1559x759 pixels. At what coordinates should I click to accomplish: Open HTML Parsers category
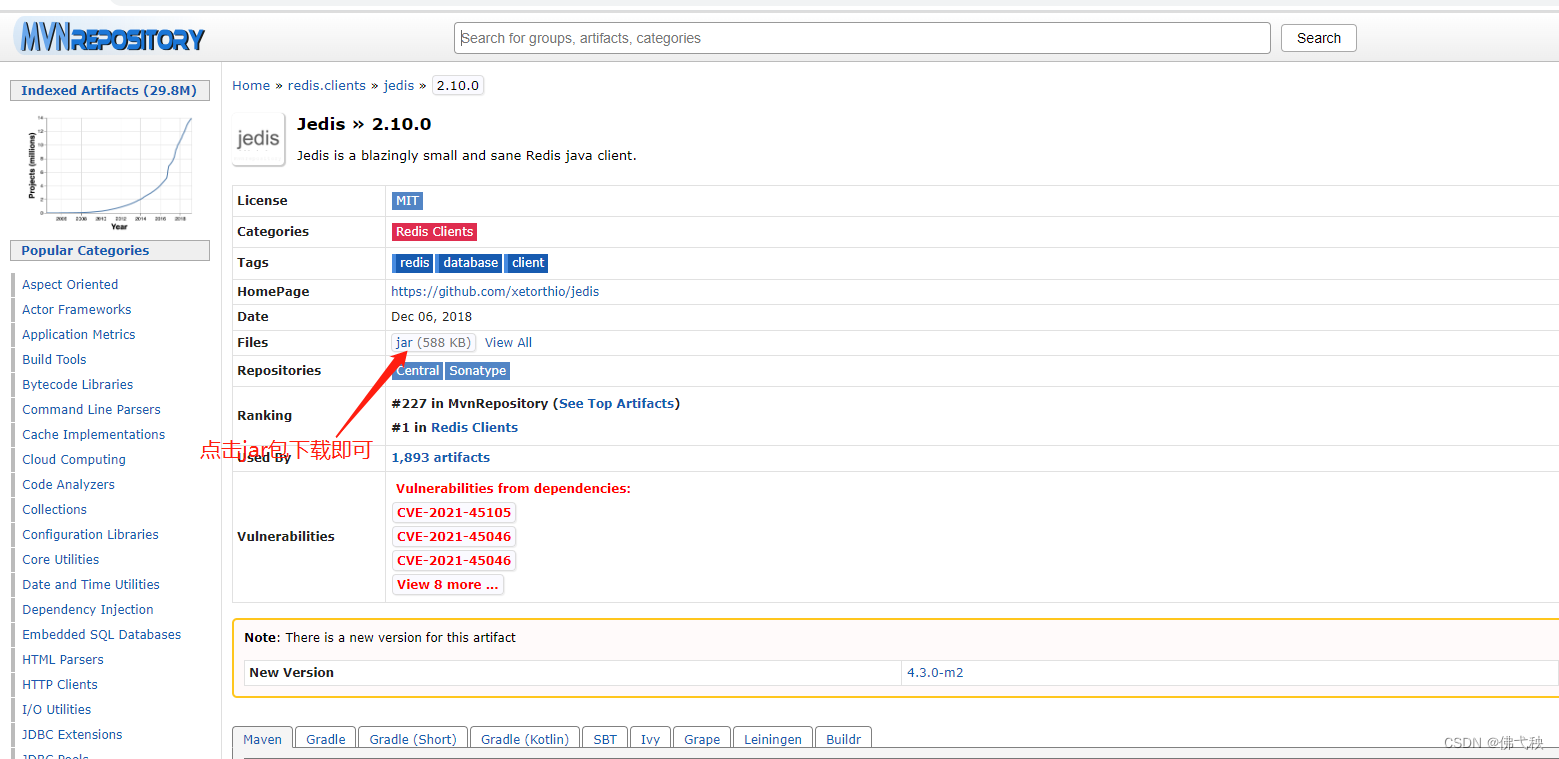click(x=63, y=660)
